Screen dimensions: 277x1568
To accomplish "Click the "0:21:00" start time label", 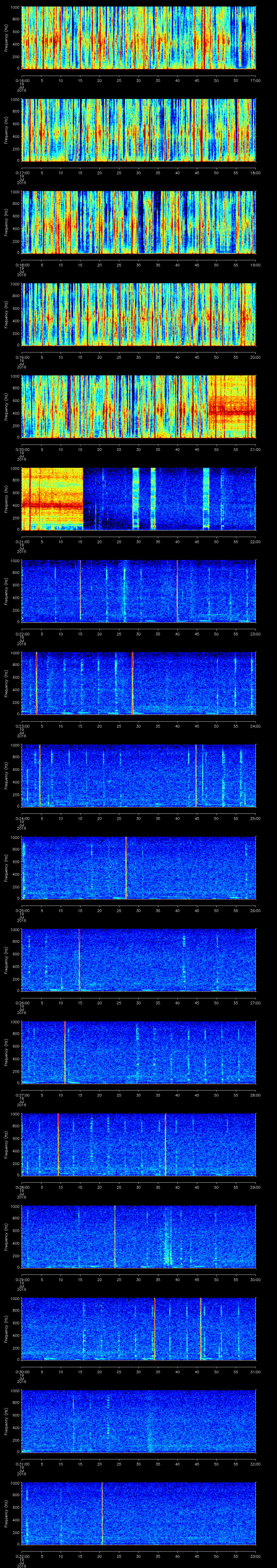I will pyautogui.click(x=22, y=542).
